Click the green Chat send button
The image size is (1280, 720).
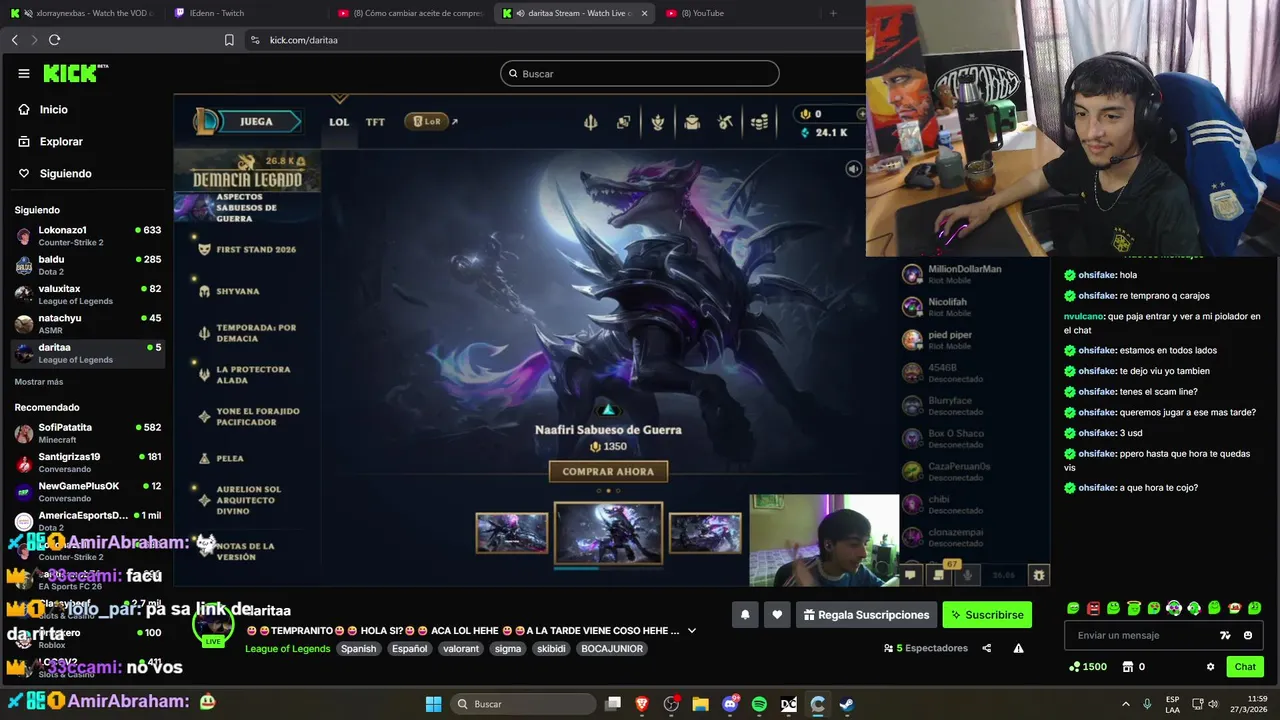(1245, 667)
